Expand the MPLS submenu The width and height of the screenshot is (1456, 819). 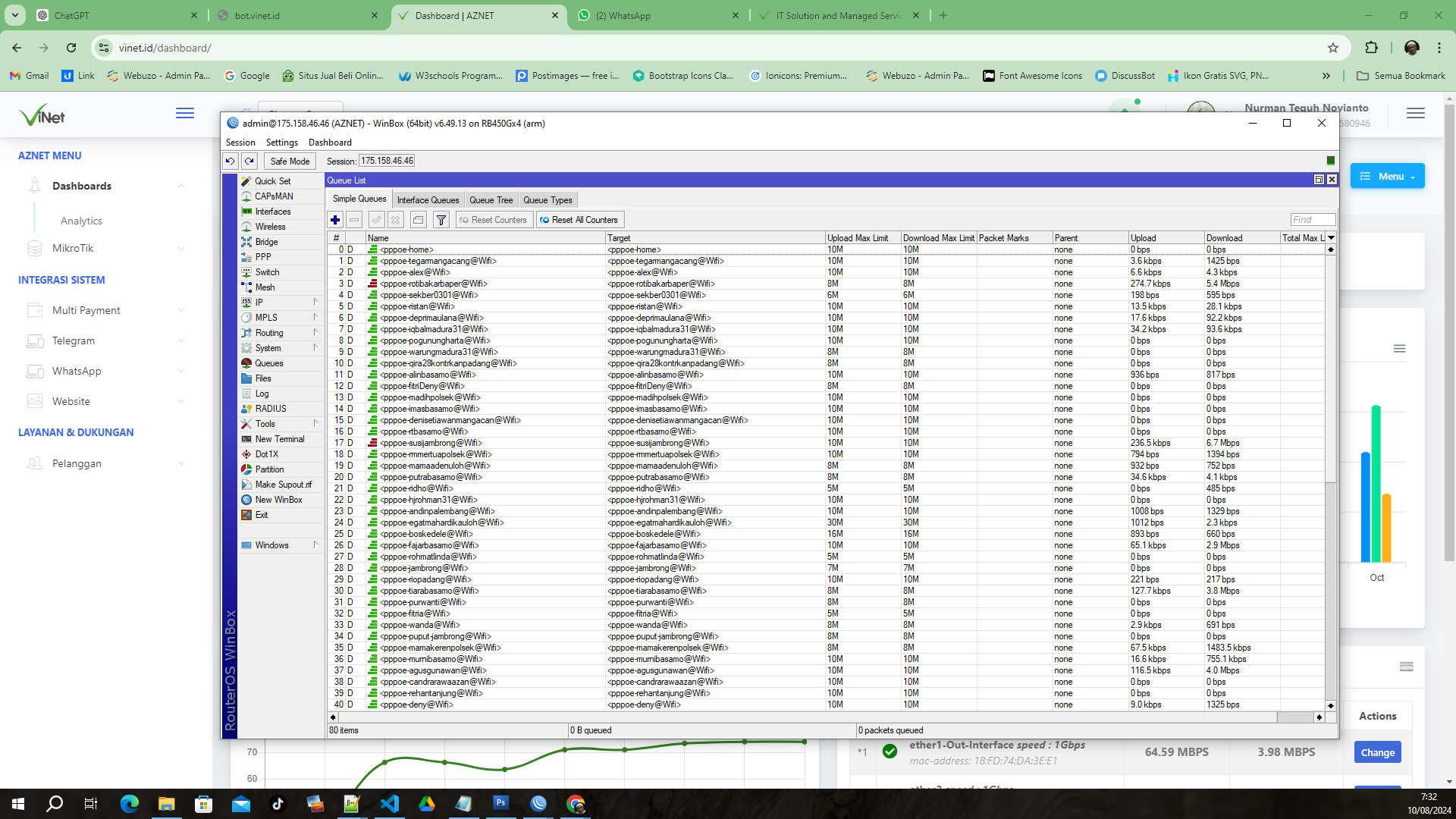click(x=281, y=318)
